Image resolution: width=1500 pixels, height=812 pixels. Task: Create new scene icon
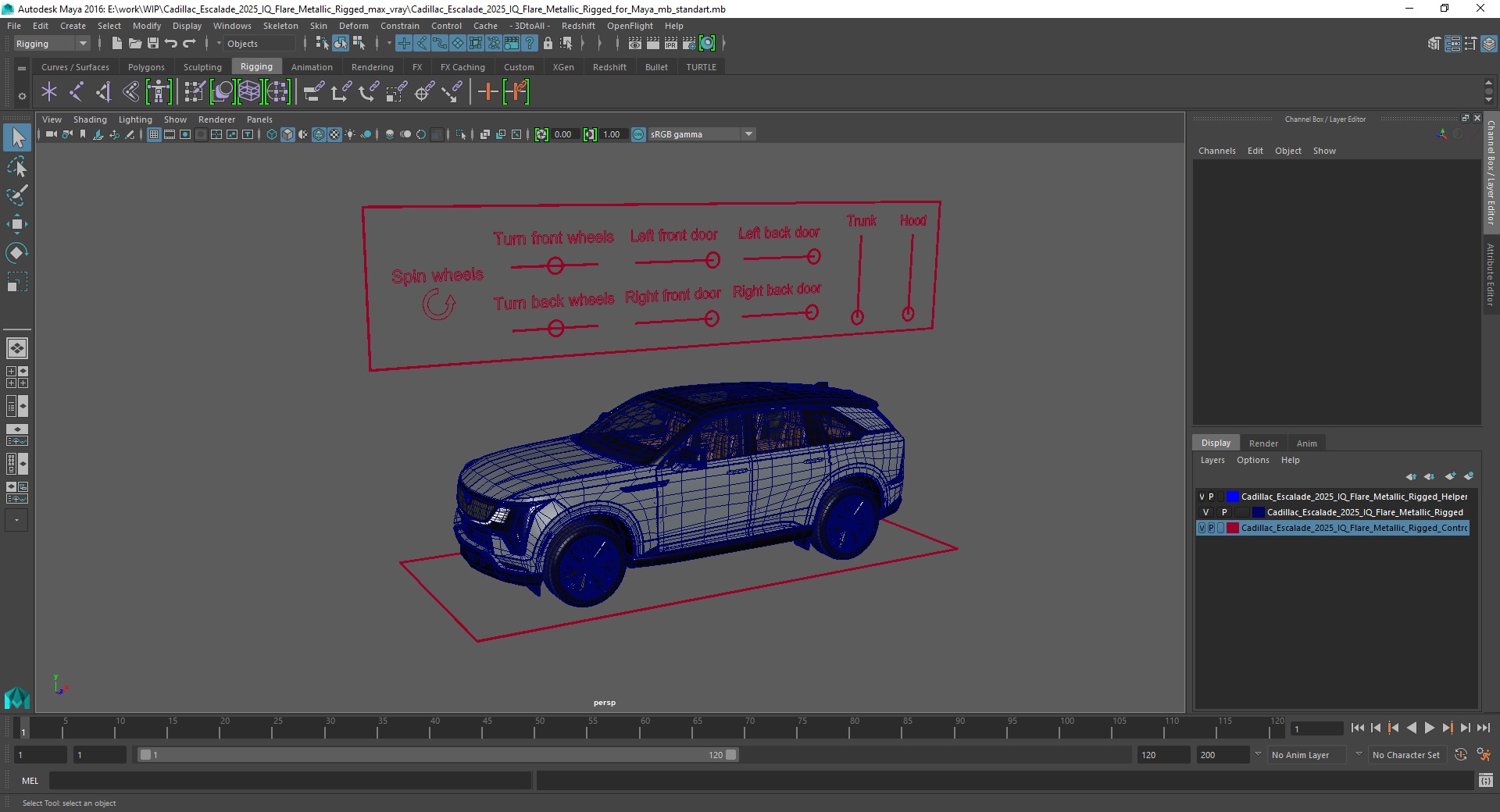tap(116, 44)
